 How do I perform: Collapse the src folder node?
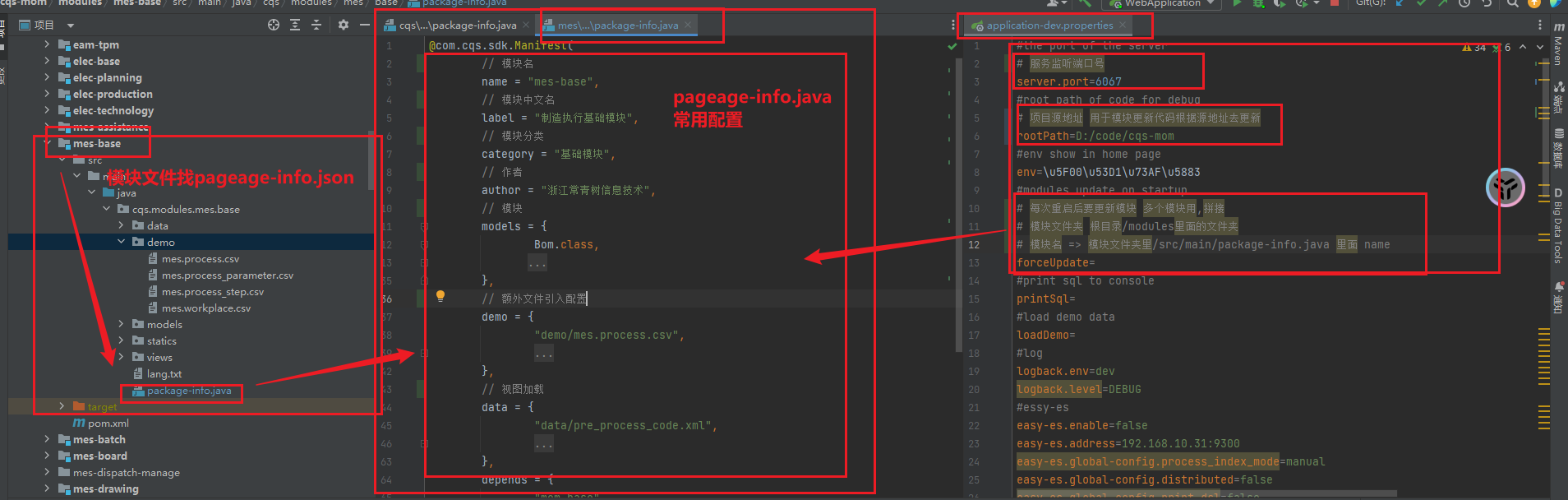coord(62,160)
